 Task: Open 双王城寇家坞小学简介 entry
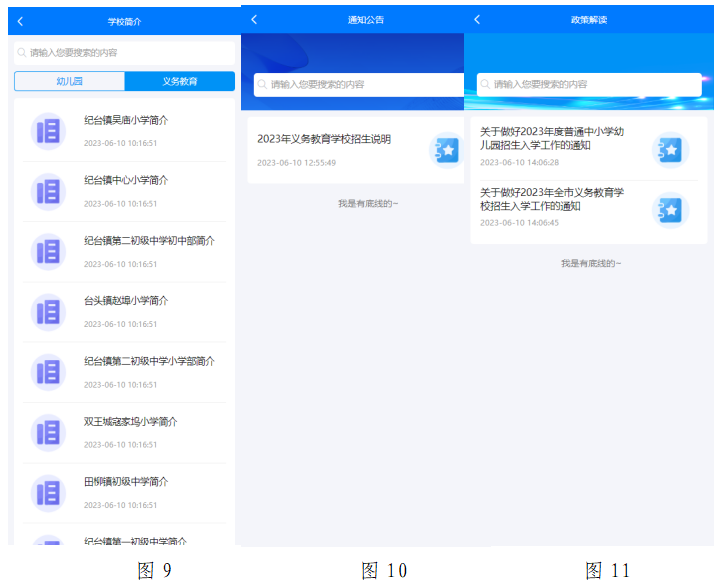131,422
